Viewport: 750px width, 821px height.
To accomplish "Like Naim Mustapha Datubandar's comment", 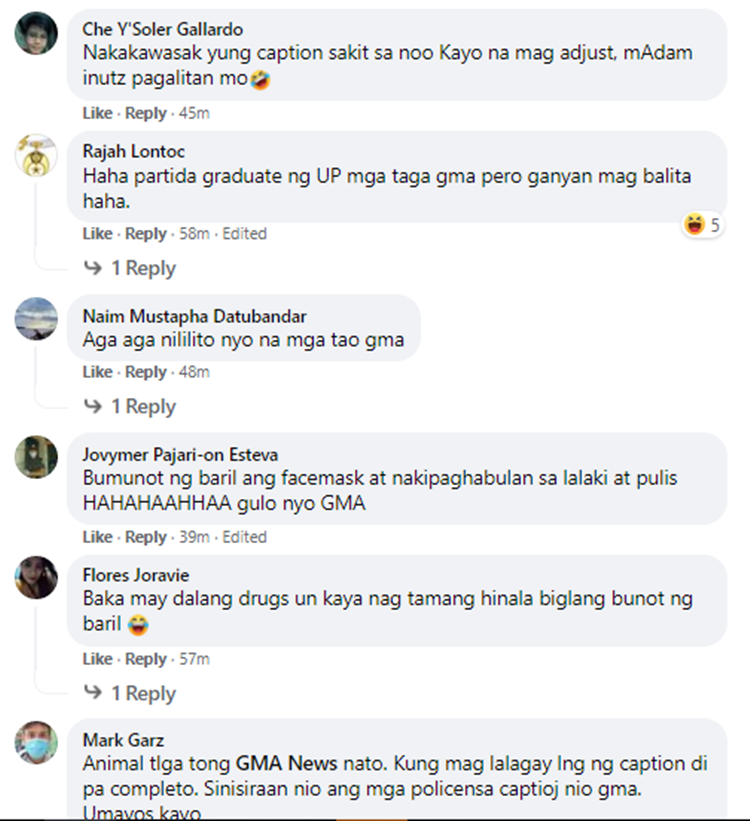I will click(x=97, y=372).
